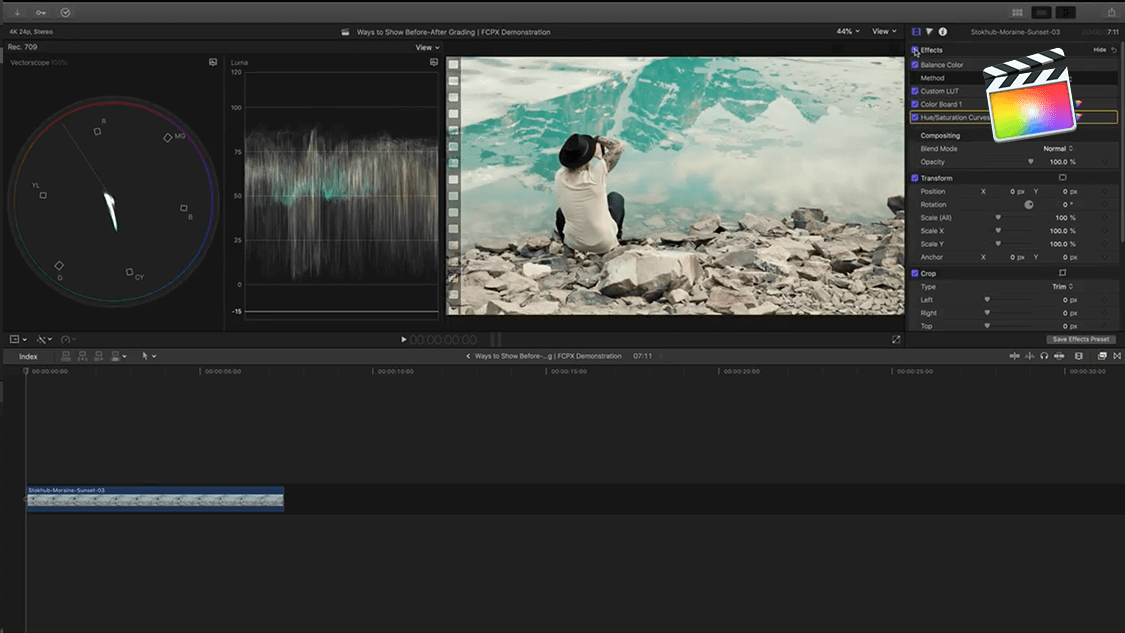This screenshot has height=633, width=1125.
Task: Switch to the Color inspector triangle icon
Action: [929, 32]
